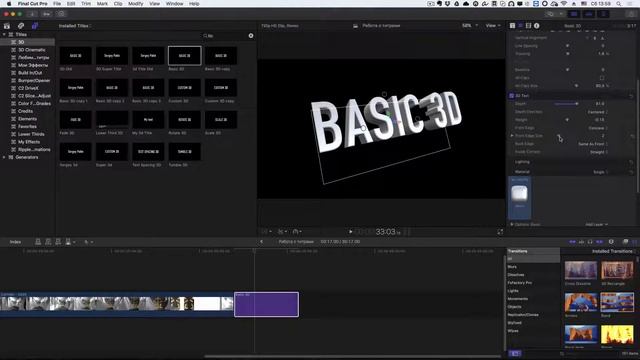The image size is (640, 360).
Task: Toggle the browser panel button in toolbar
Action: tap(574, 14)
